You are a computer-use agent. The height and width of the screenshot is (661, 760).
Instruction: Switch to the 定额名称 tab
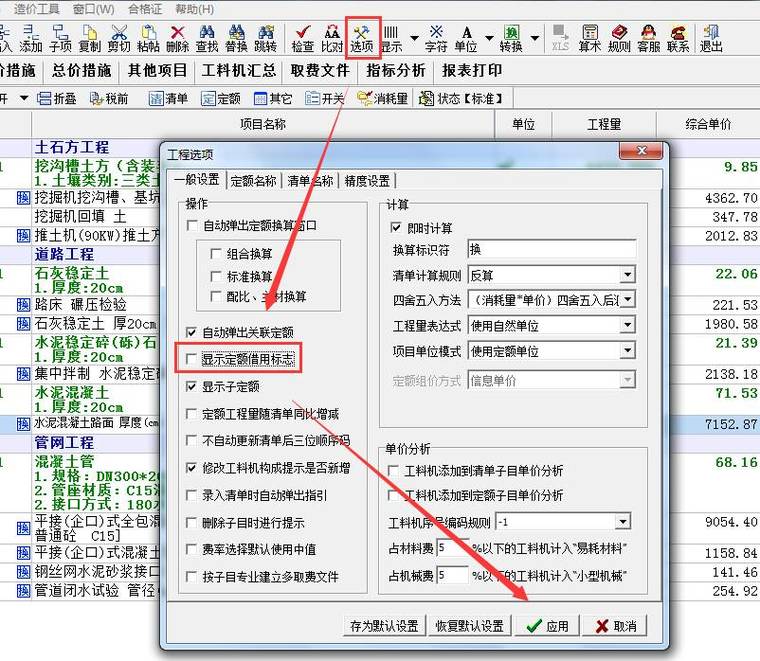point(254,181)
